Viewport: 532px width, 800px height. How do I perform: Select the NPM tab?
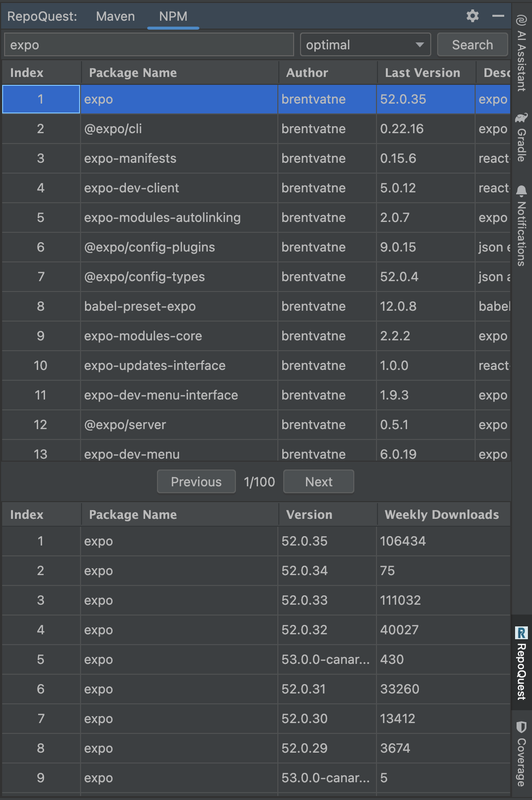point(173,16)
